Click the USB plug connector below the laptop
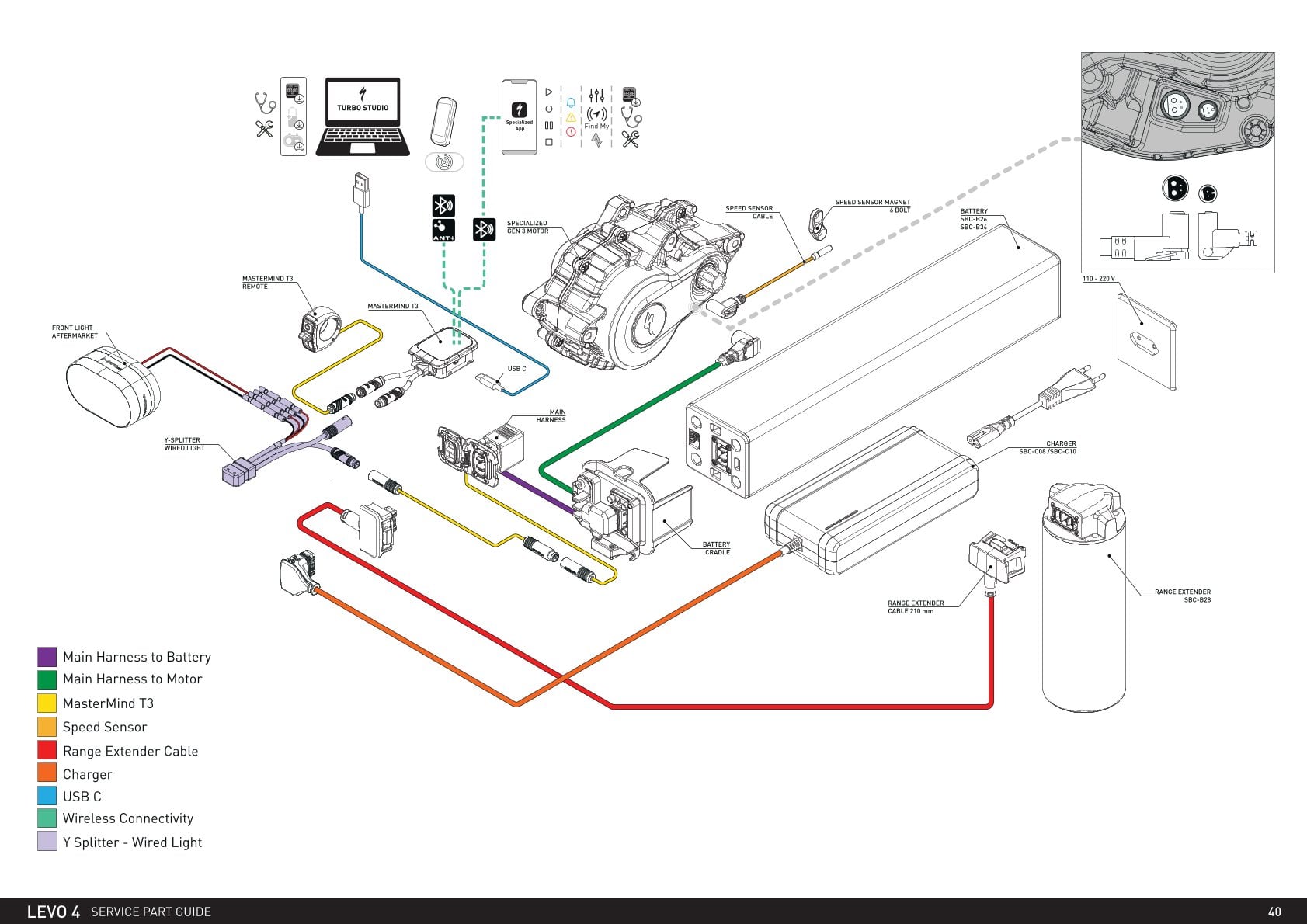 coord(361,192)
